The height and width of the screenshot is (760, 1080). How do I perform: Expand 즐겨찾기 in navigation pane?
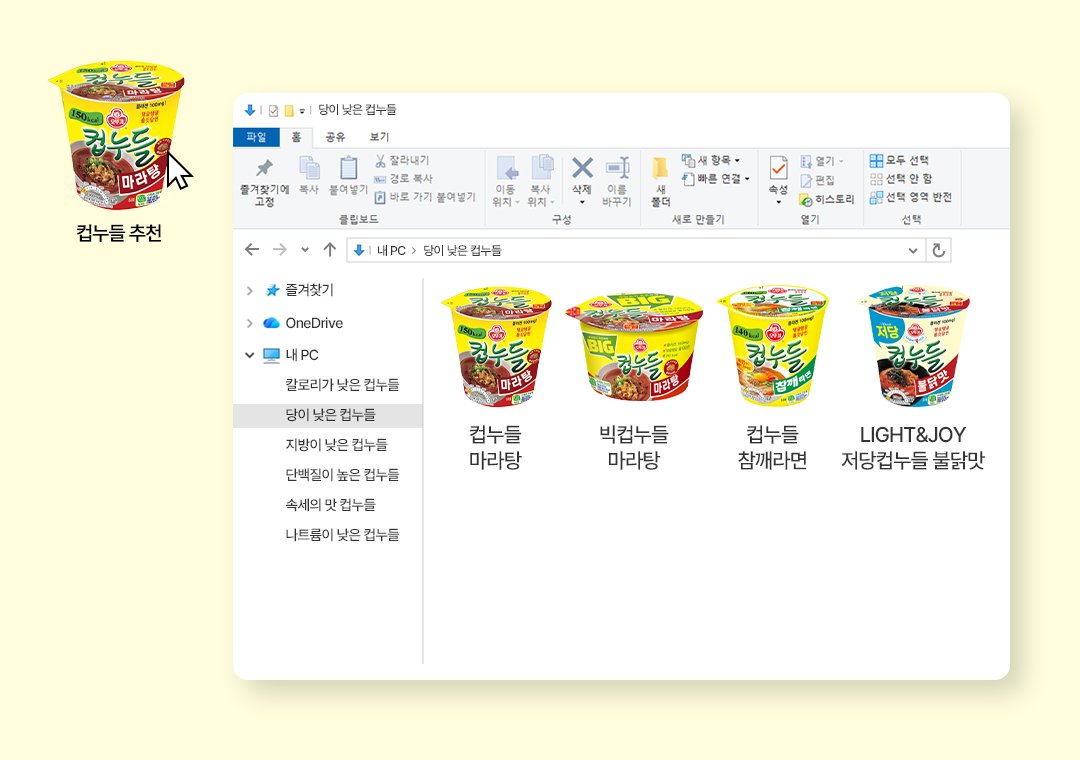(249, 291)
